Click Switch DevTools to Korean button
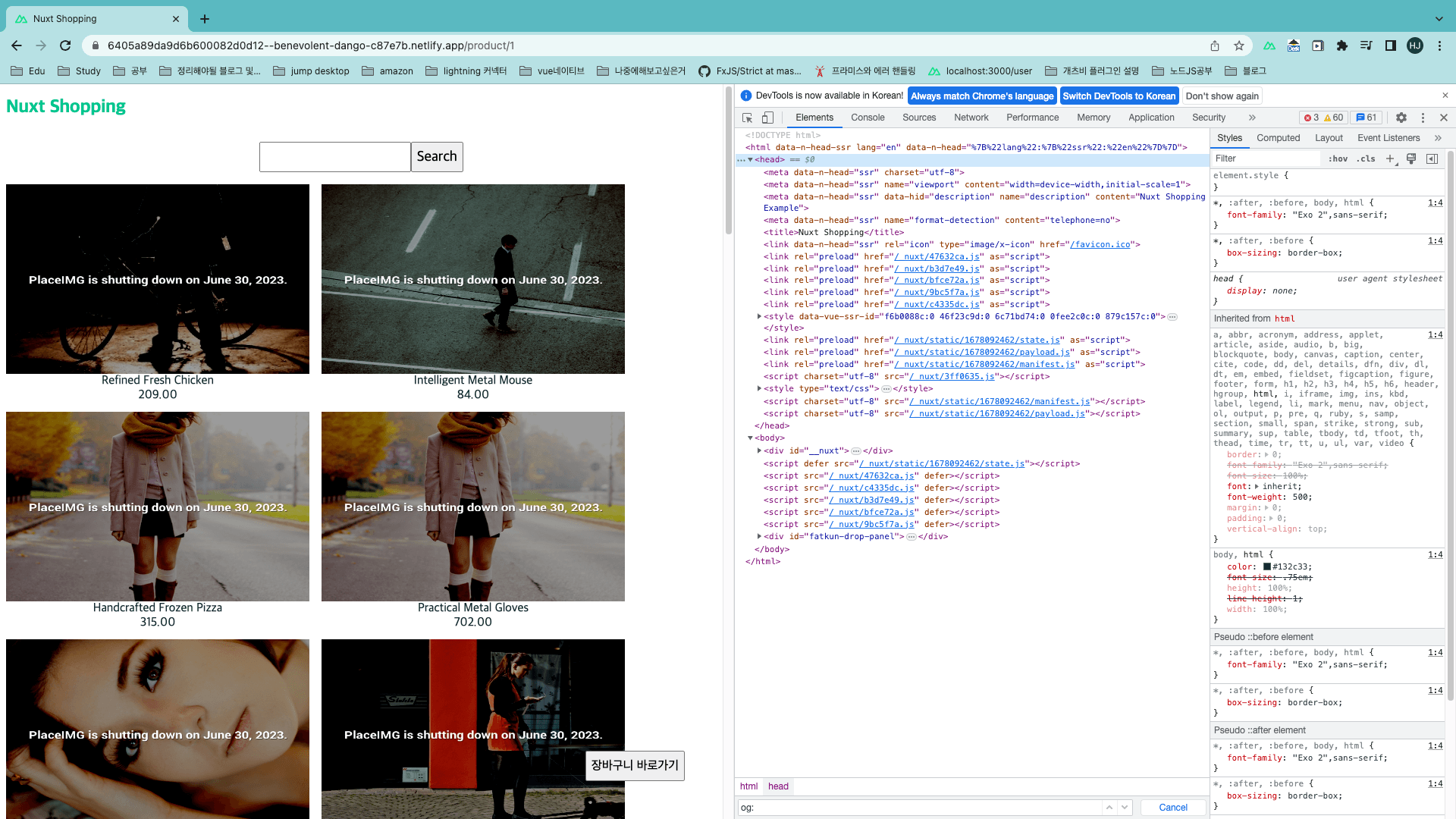The width and height of the screenshot is (1456, 819). coord(1119,96)
